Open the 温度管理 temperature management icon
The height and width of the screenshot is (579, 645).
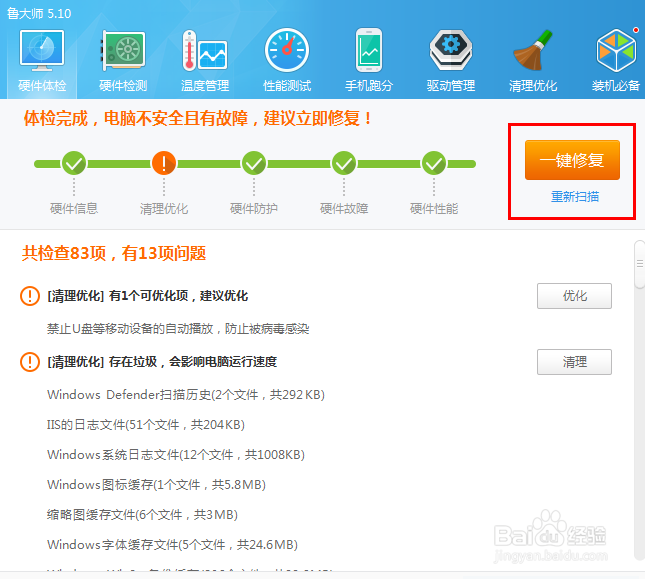coord(205,50)
